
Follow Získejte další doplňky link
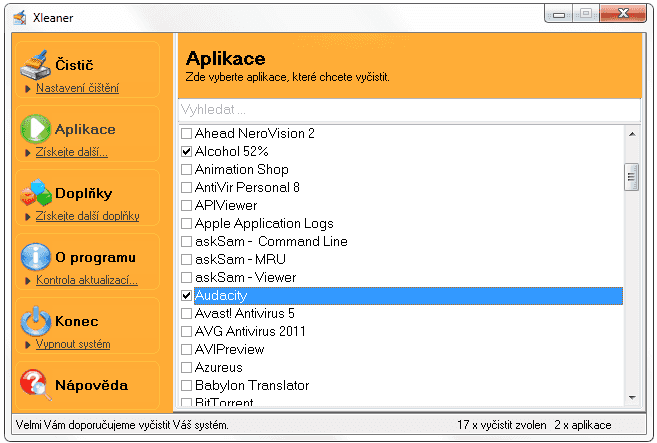[x=88, y=216]
